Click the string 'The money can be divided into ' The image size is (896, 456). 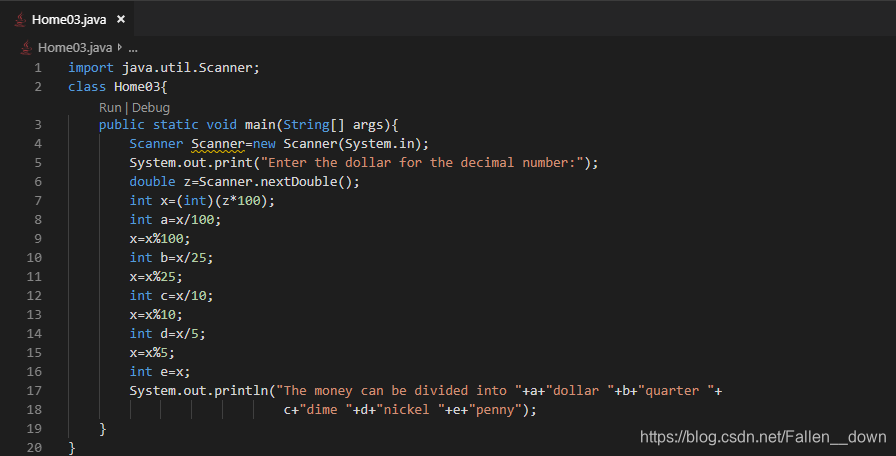point(399,391)
